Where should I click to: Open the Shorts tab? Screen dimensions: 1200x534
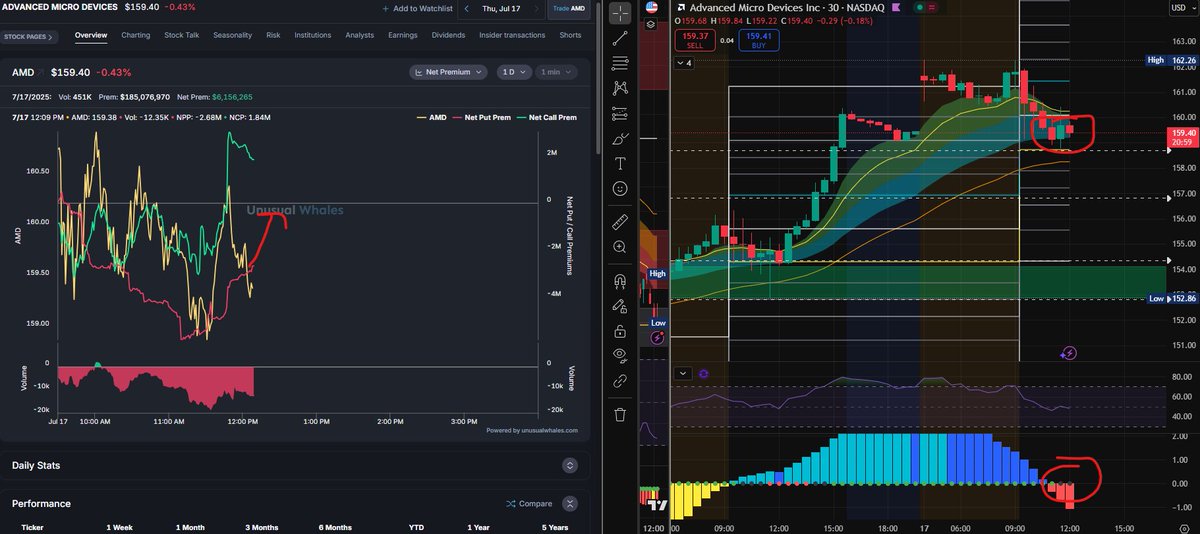point(570,35)
